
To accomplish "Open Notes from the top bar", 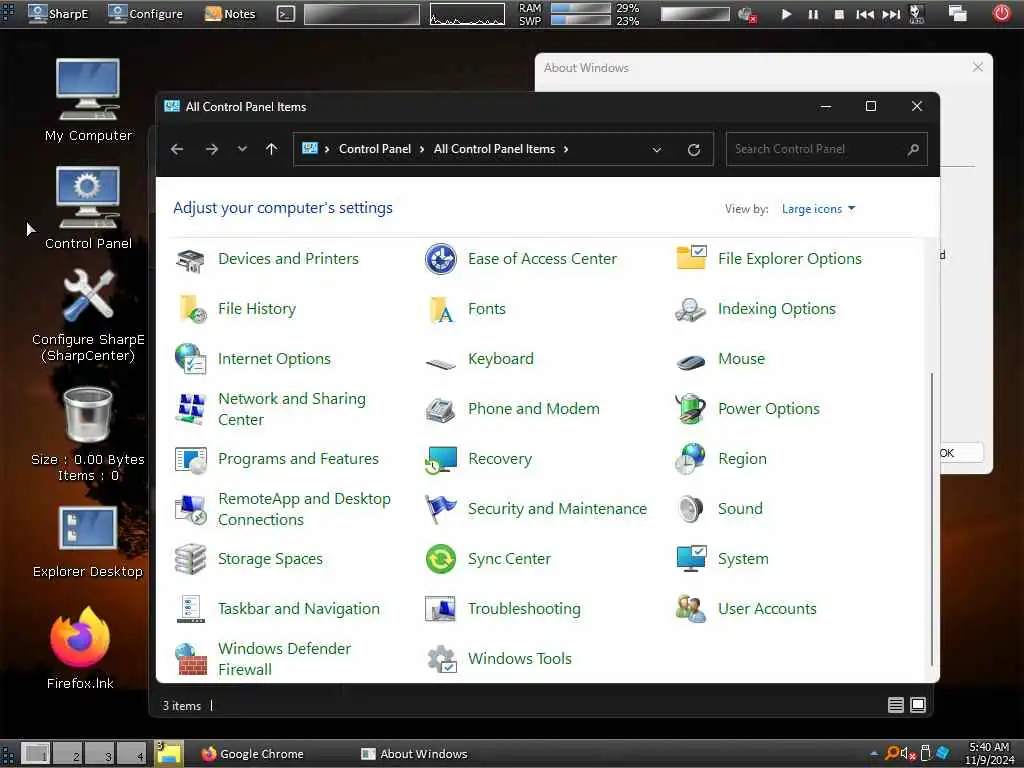I will point(230,14).
